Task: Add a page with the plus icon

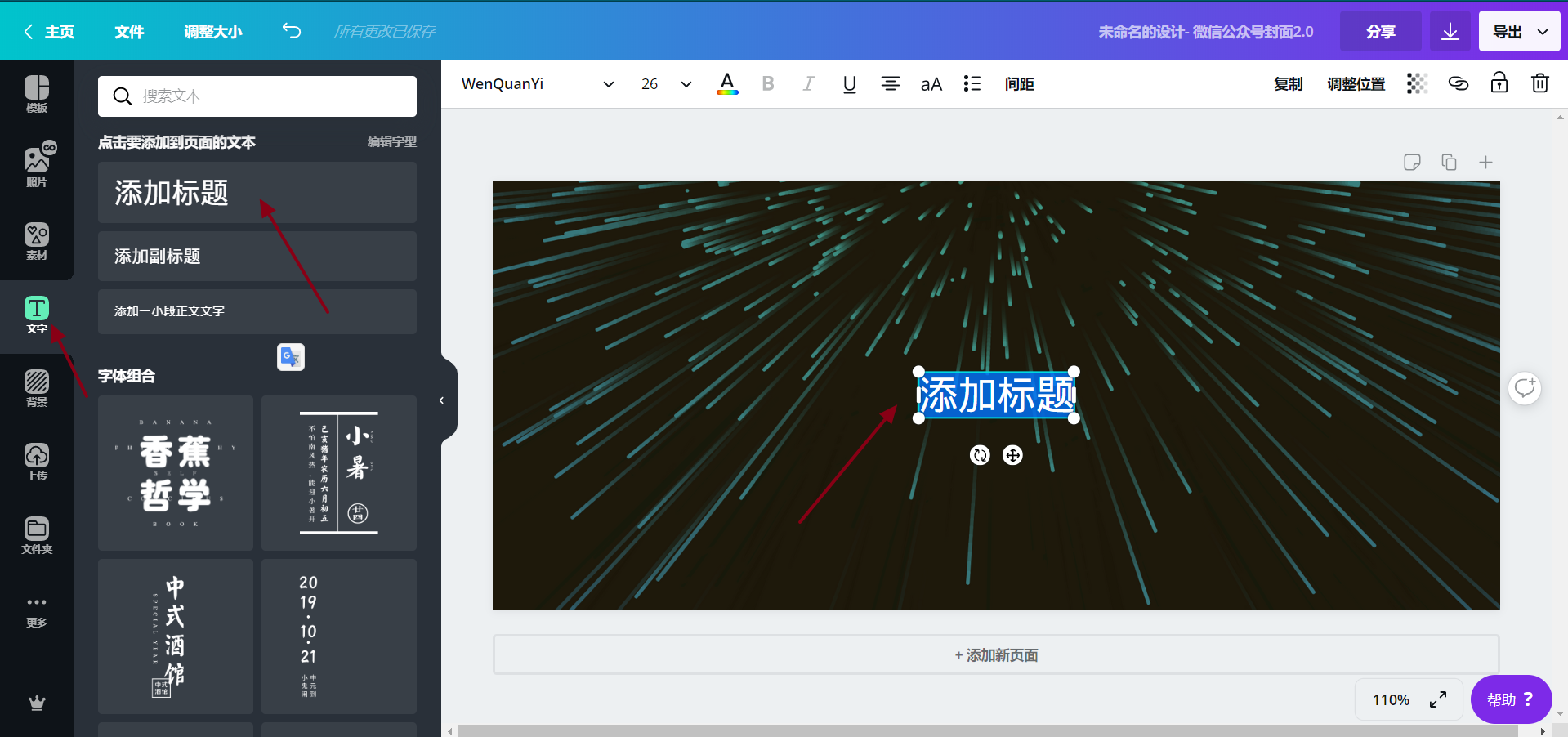Action: pos(1485,162)
